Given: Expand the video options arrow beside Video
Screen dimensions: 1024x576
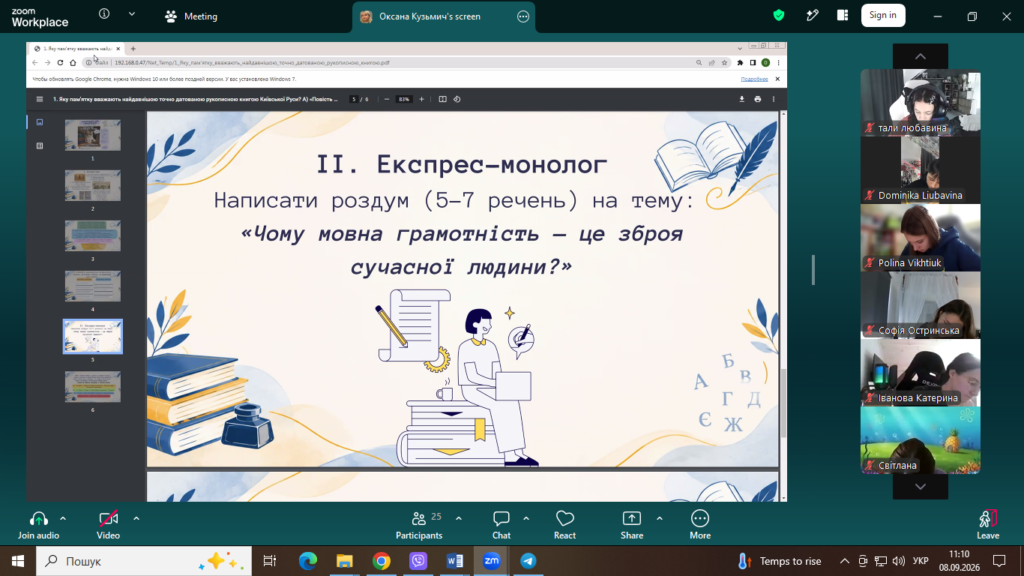Looking at the screenshot, I should (136, 519).
